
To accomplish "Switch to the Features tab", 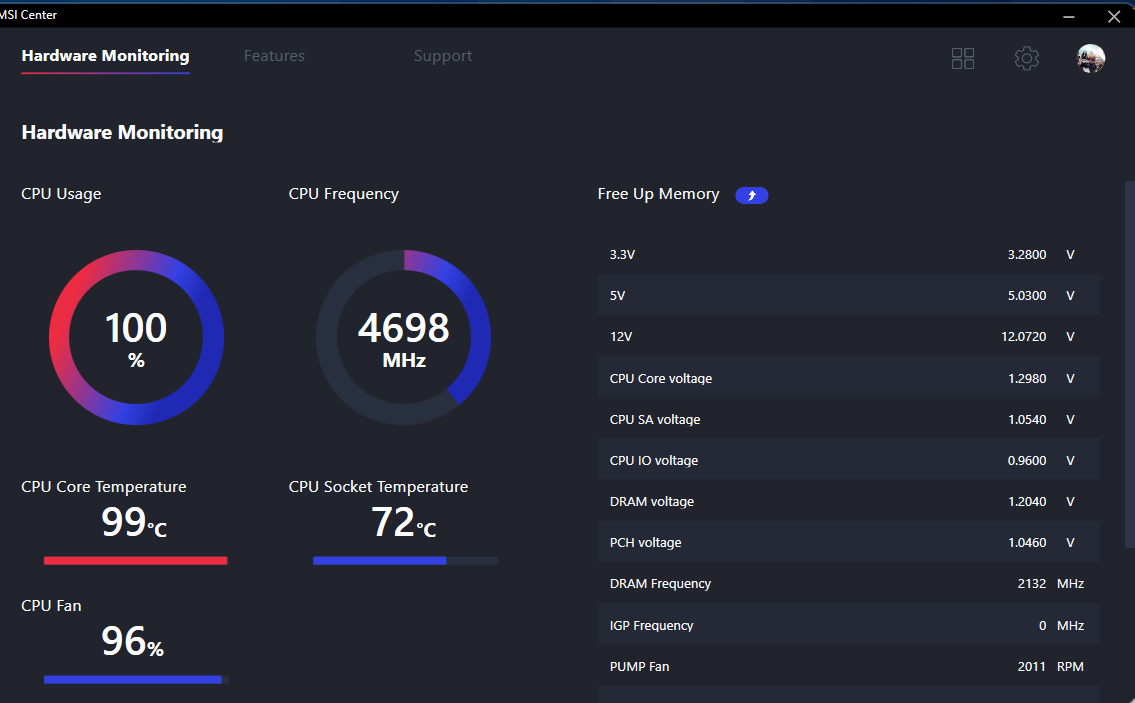I will [x=274, y=56].
